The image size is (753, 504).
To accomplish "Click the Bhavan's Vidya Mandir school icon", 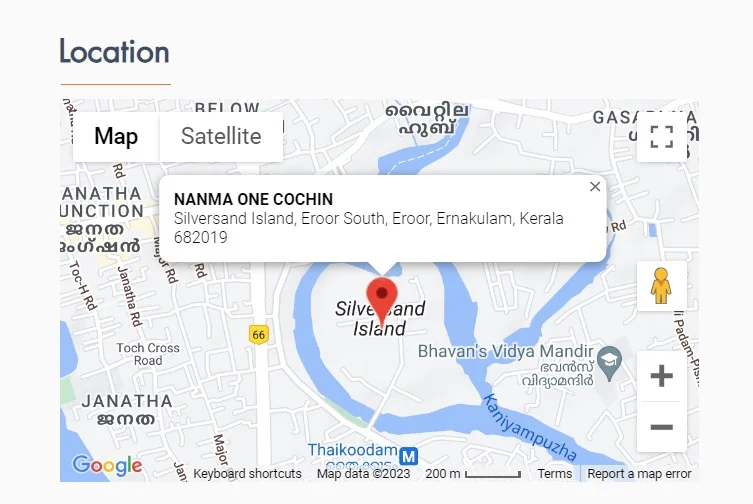I will (609, 364).
